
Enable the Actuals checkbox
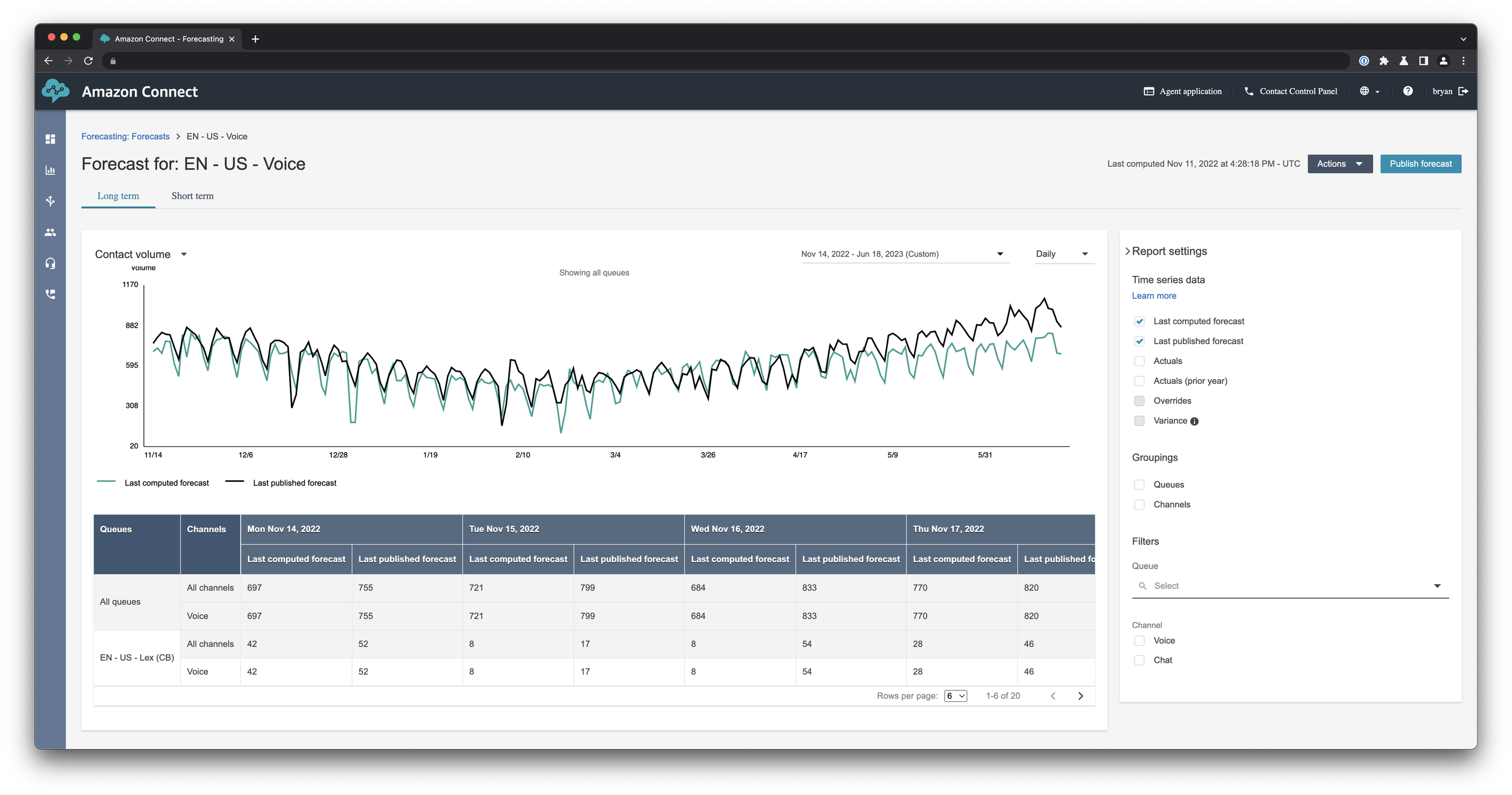pos(1139,361)
